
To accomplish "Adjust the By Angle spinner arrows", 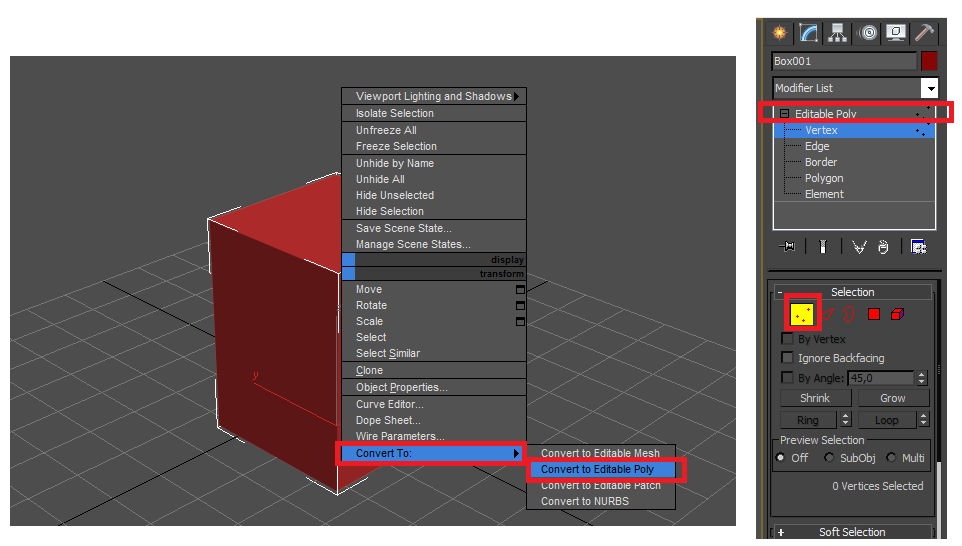I will 921,378.
